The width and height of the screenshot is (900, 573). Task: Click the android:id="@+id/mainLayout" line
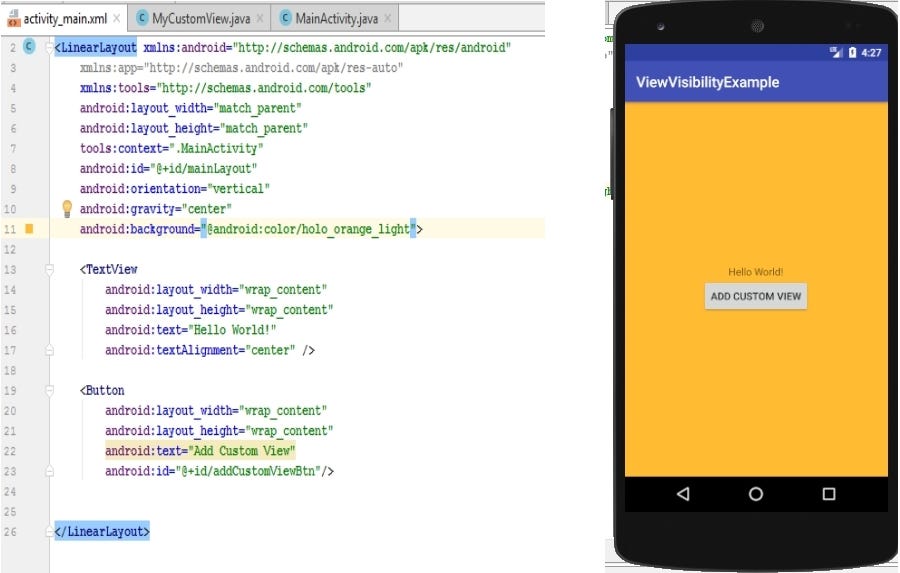tap(168, 169)
